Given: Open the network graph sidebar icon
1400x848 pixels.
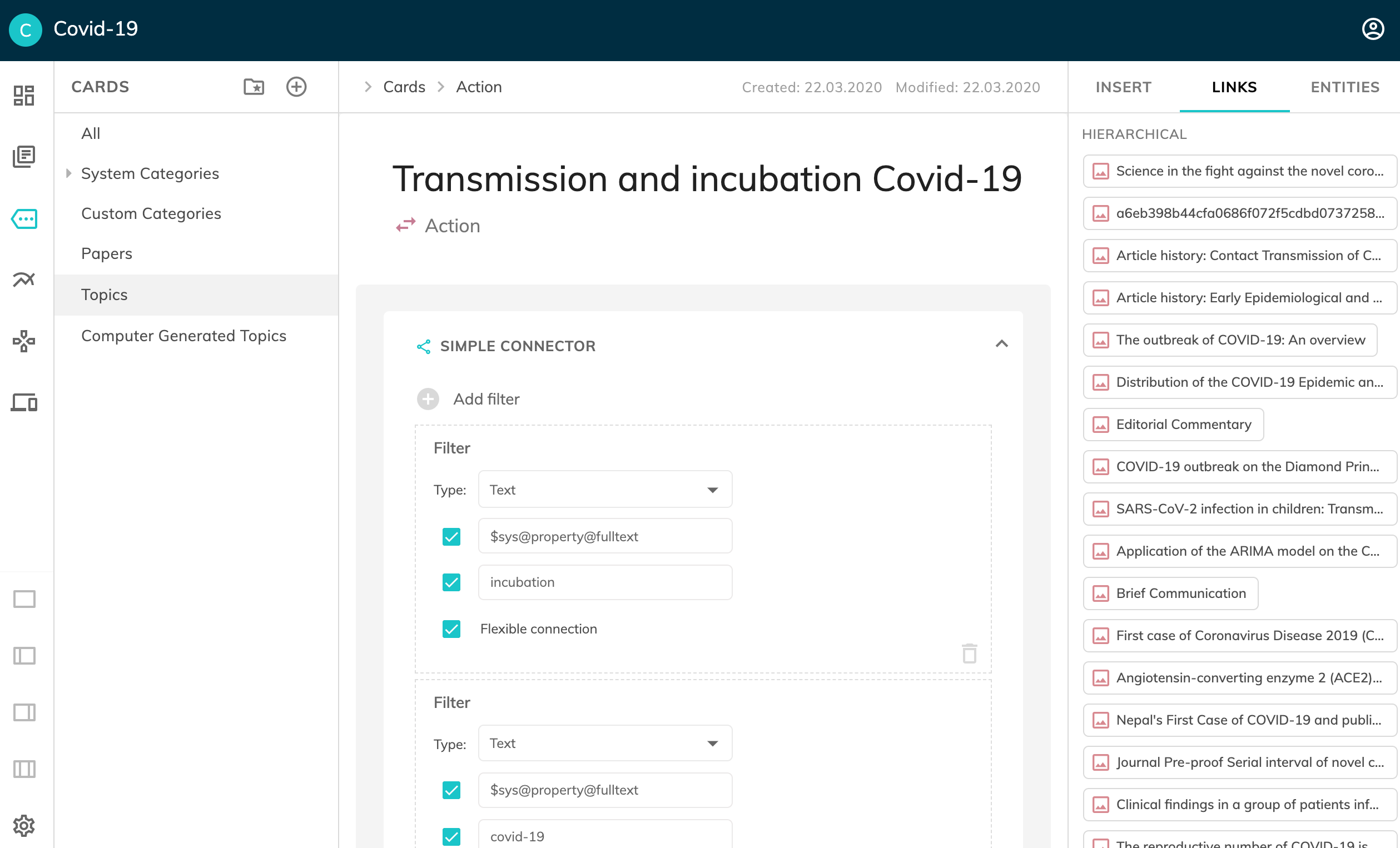Looking at the screenshot, I should coord(24,341).
